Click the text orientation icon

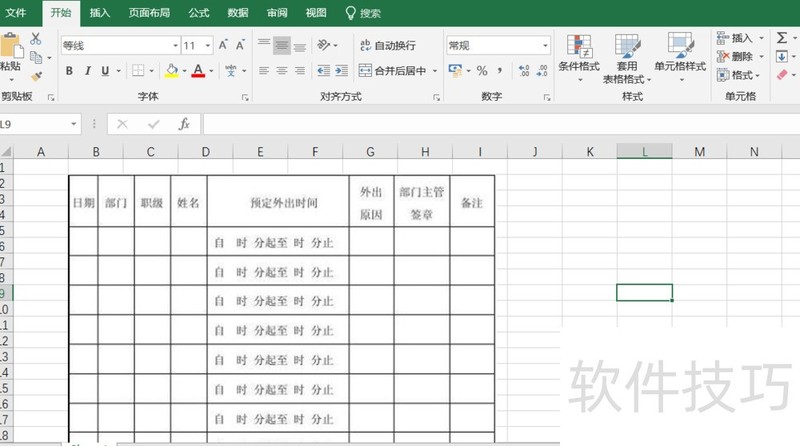[324, 45]
